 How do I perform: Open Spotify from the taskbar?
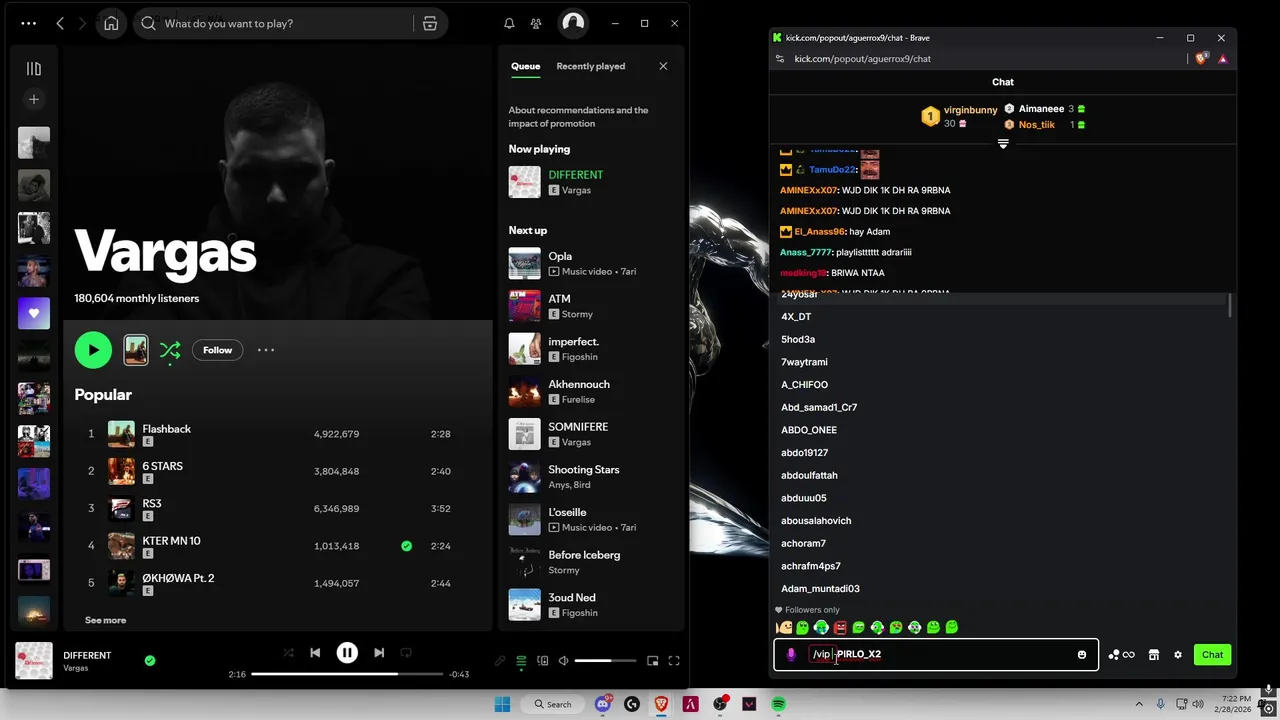778,704
